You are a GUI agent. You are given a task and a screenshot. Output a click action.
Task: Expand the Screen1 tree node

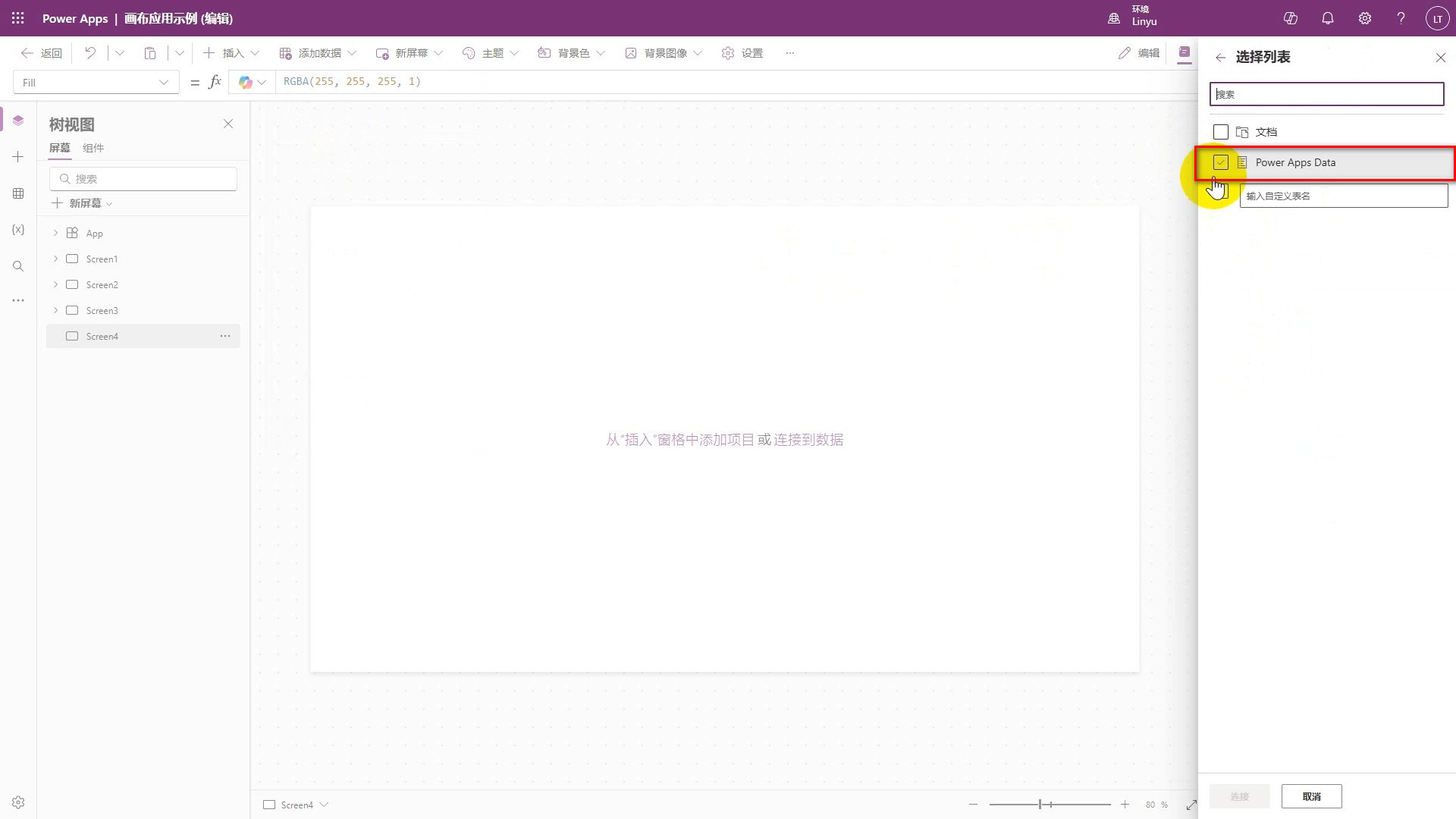55,259
